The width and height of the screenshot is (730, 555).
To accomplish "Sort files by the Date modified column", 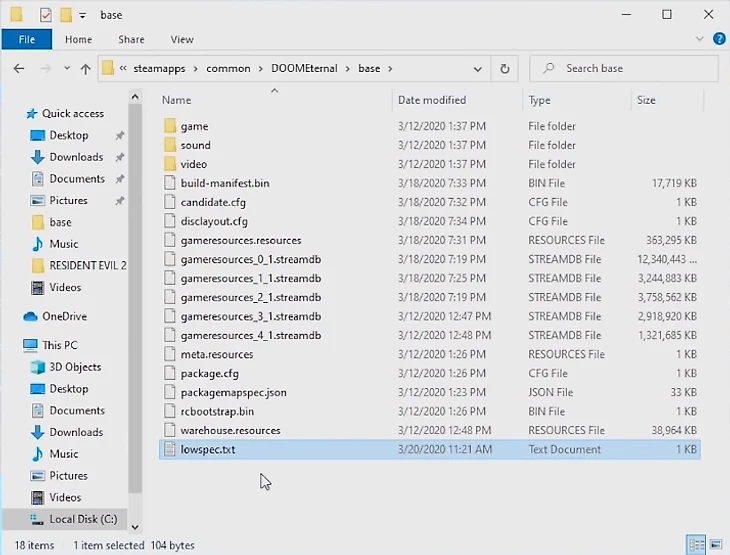I will (431, 100).
